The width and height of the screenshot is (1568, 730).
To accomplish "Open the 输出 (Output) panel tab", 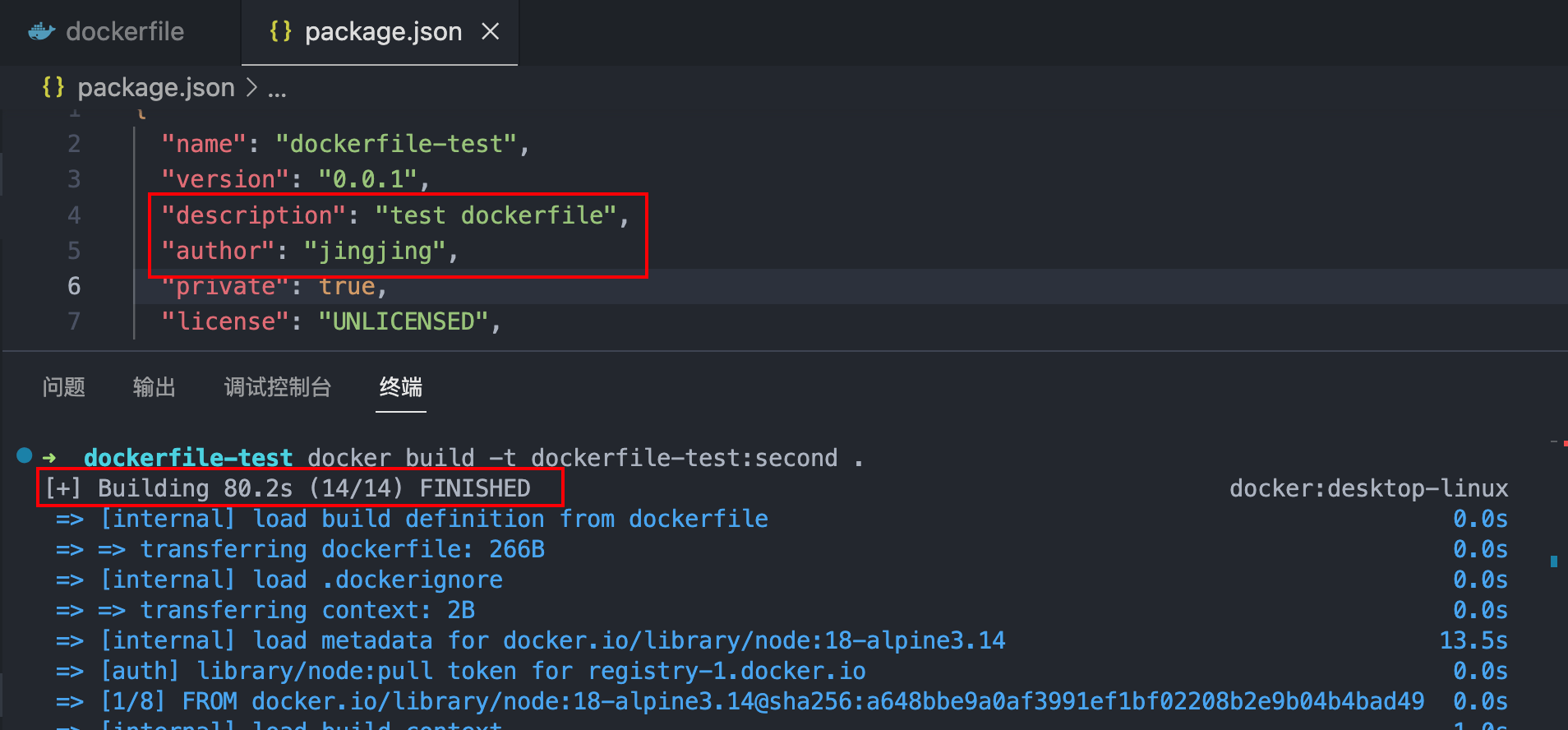I will tap(154, 386).
